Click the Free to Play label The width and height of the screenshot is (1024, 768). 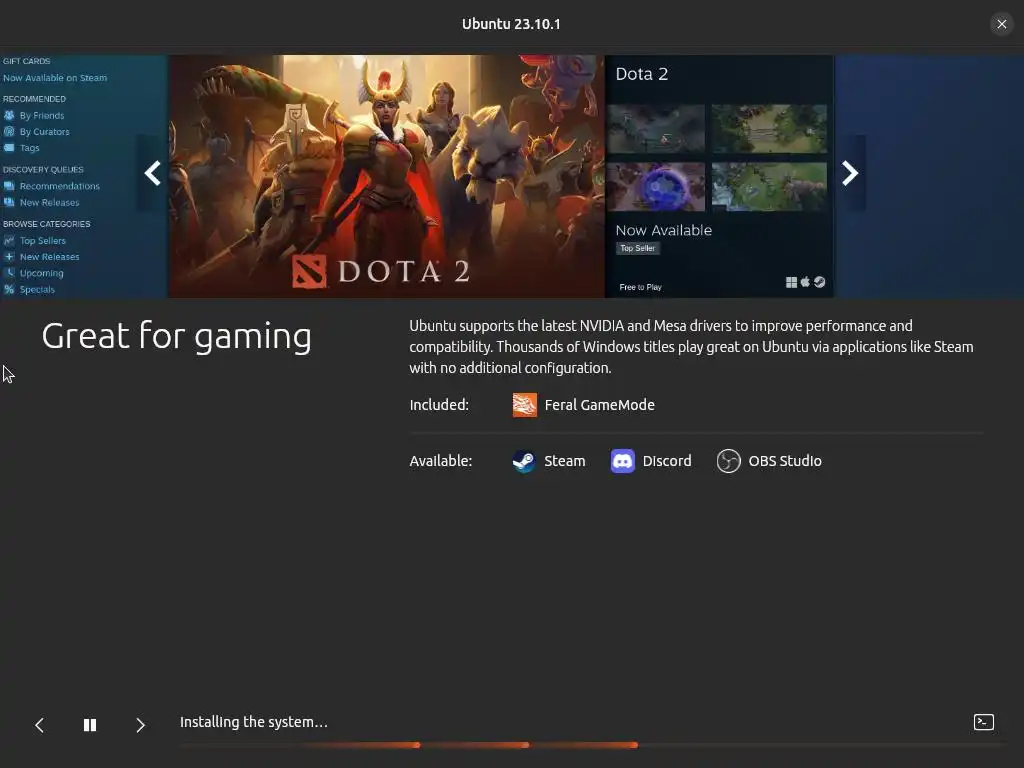(641, 287)
